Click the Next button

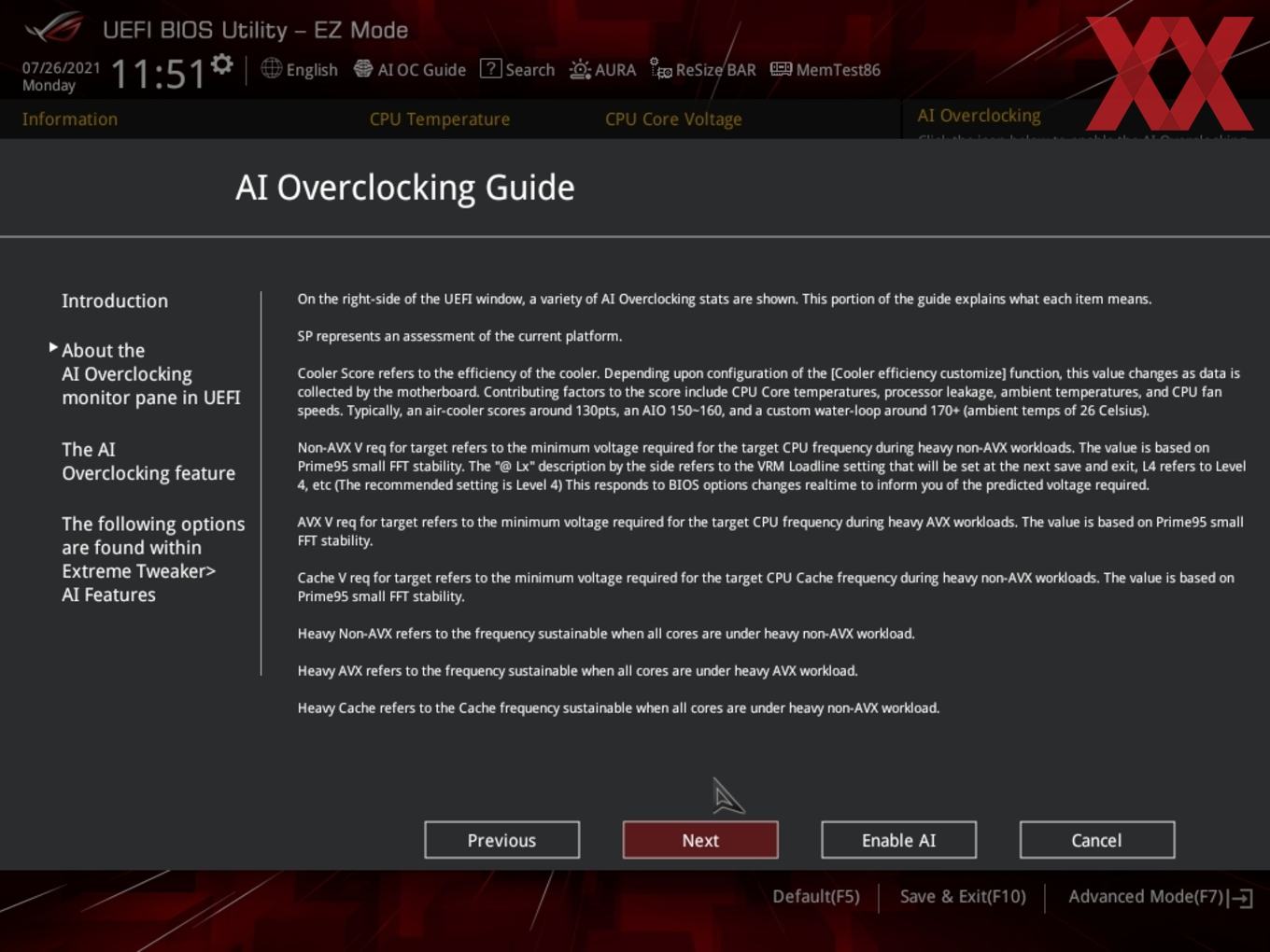tap(700, 840)
